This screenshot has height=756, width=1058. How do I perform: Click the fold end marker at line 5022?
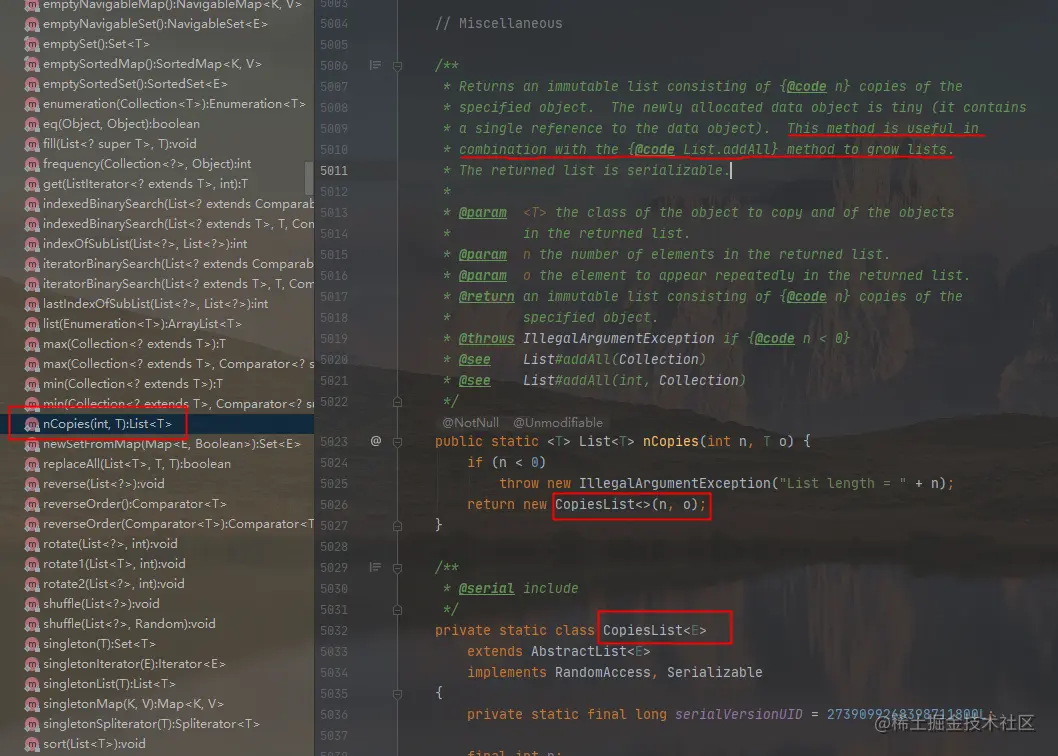click(x=397, y=402)
